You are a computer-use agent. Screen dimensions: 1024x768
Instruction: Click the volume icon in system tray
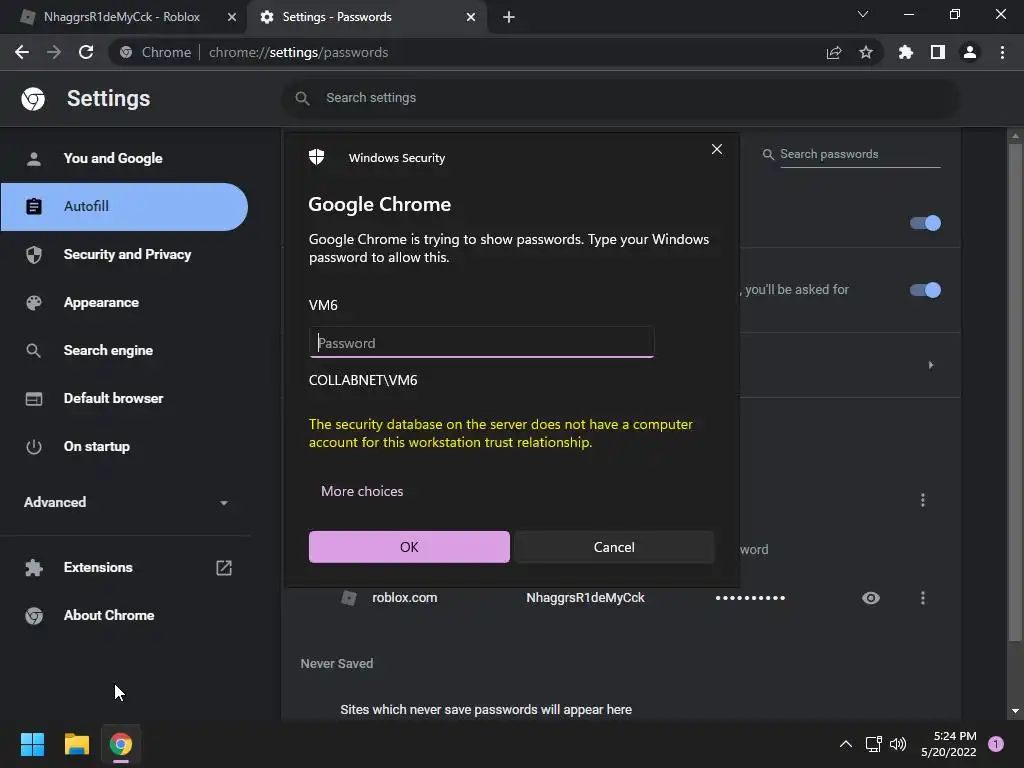coord(898,744)
